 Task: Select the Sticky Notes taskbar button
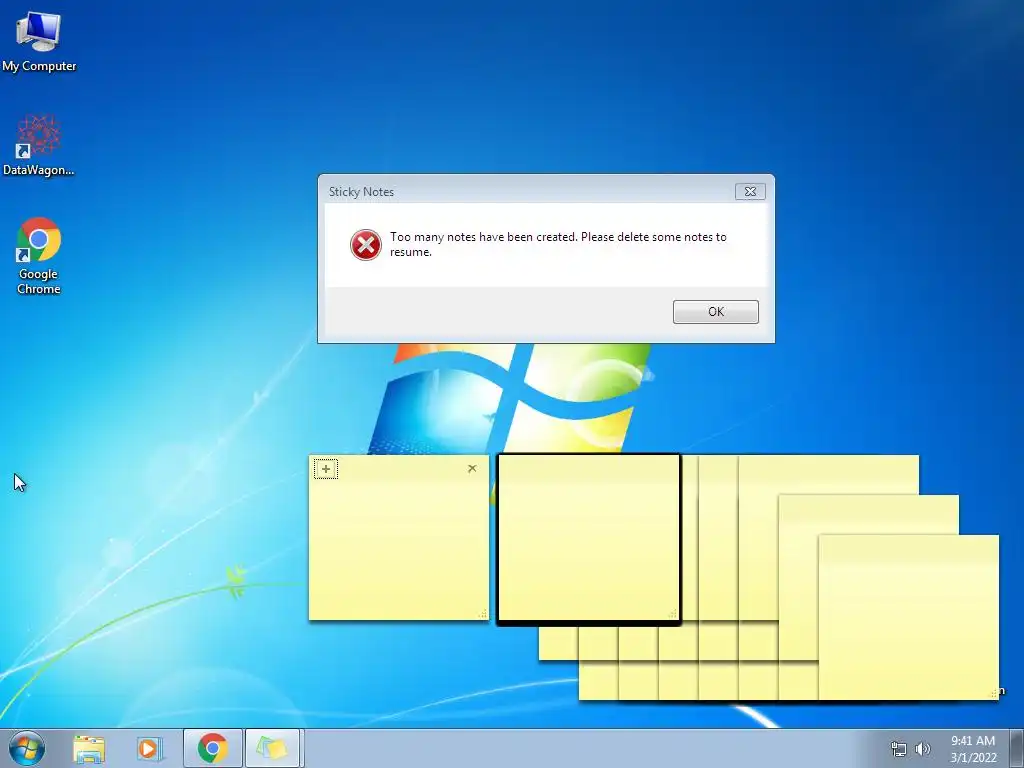(272, 748)
